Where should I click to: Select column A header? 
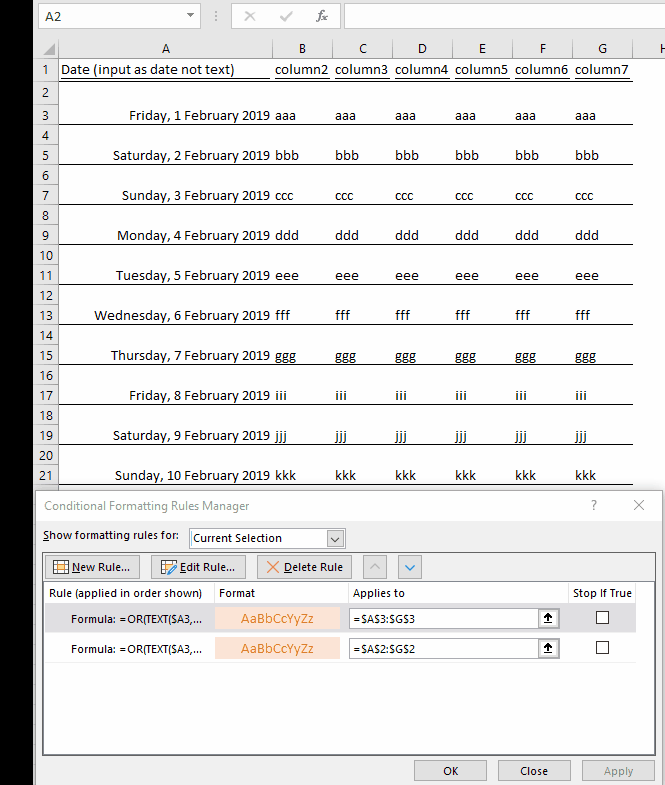tap(165, 49)
